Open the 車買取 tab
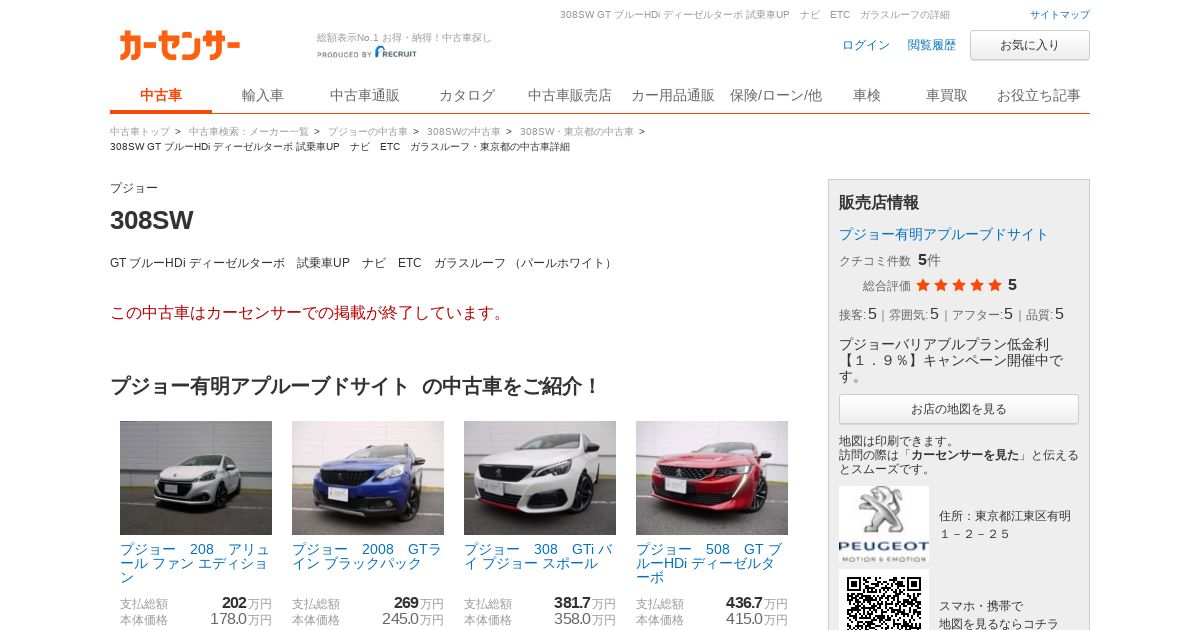 [947, 96]
